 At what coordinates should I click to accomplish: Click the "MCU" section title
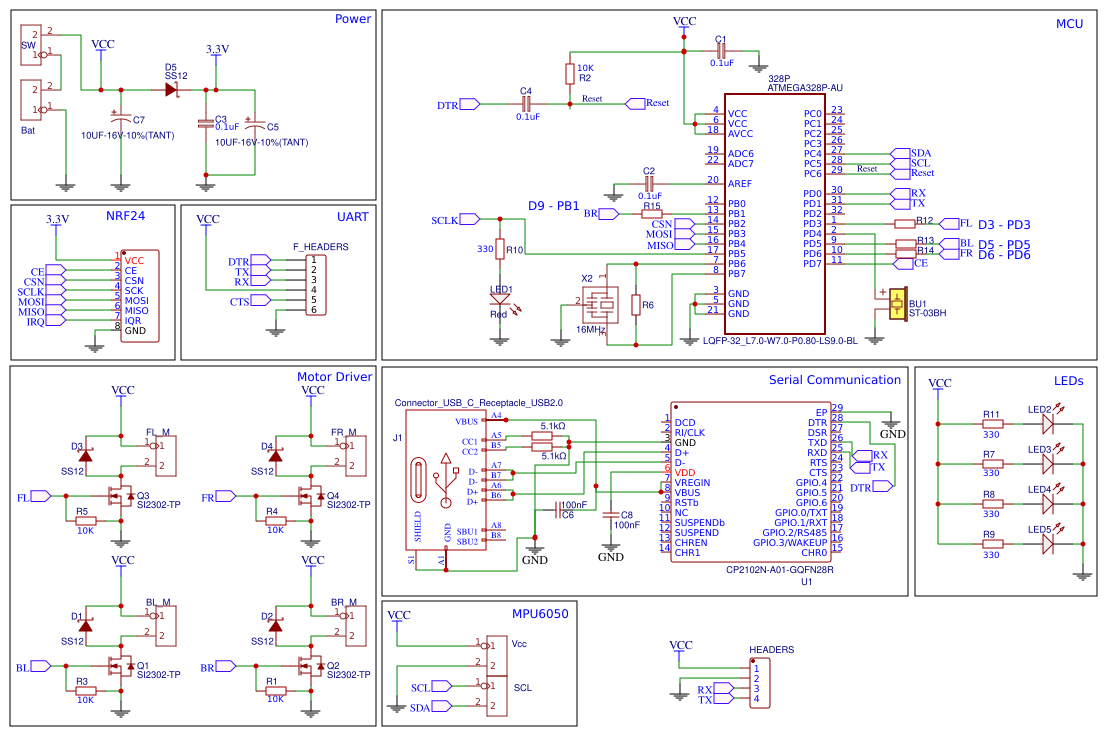(1069, 24)
